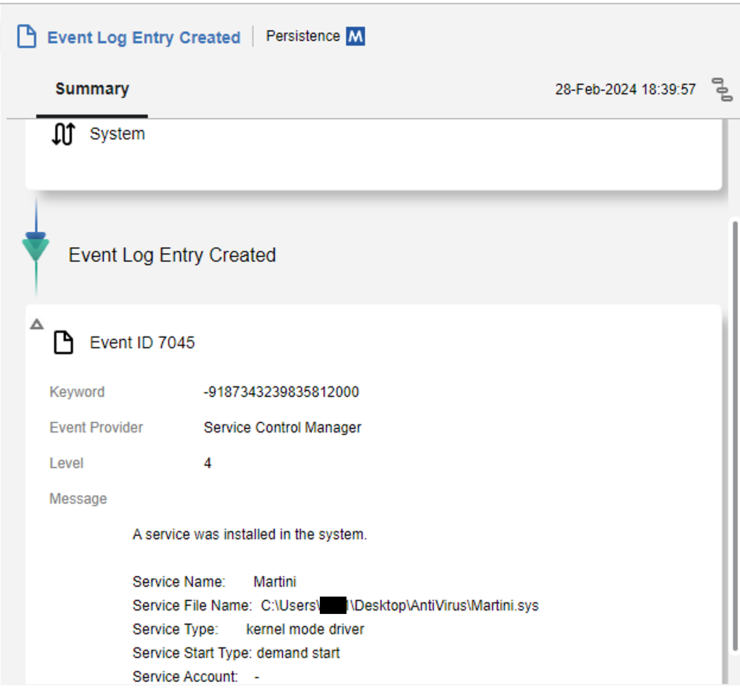
Task: Click the System up-down arrows icon
Action: tap(63, 134)
